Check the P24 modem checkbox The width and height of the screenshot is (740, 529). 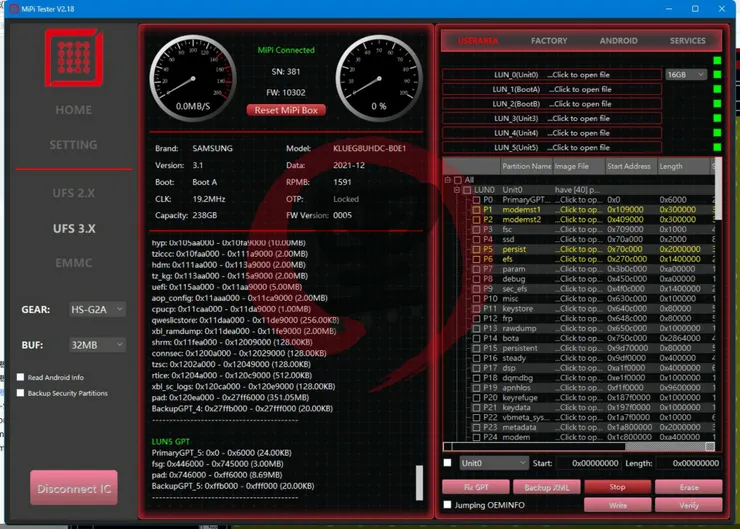[x=476, y=437]
